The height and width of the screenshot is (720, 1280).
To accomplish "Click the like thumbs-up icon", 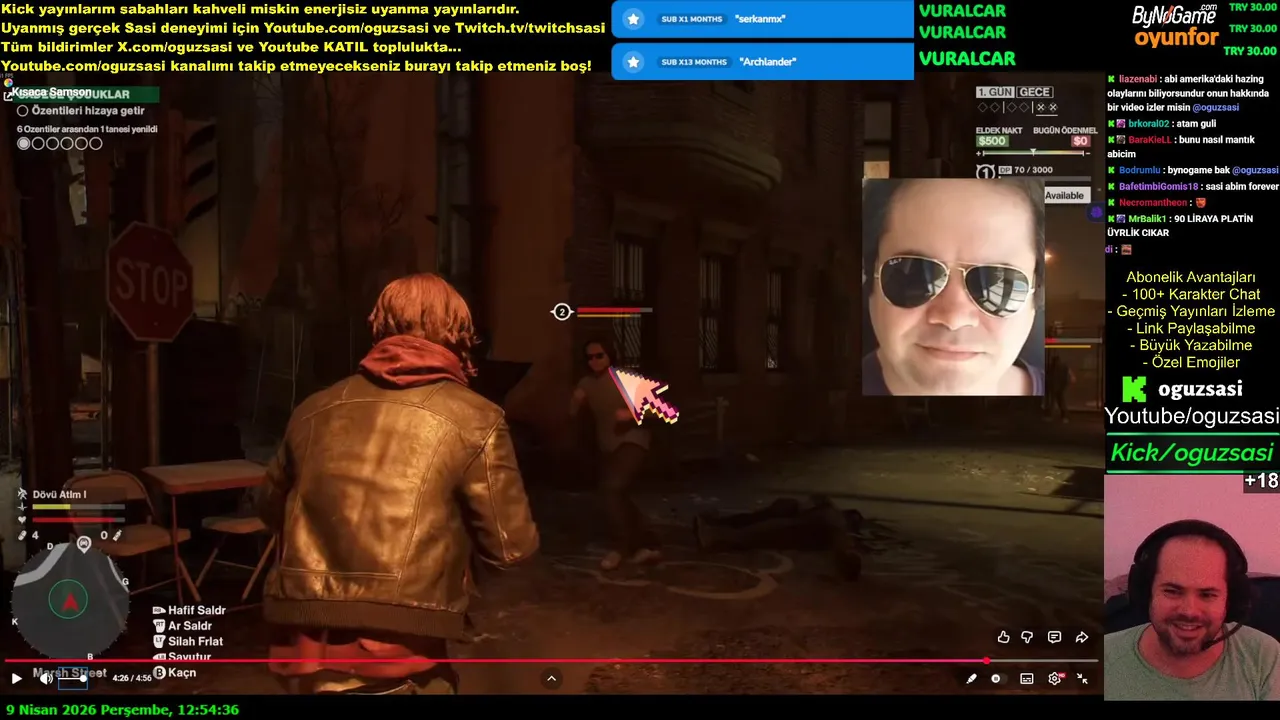I will tap(1003, 637).
